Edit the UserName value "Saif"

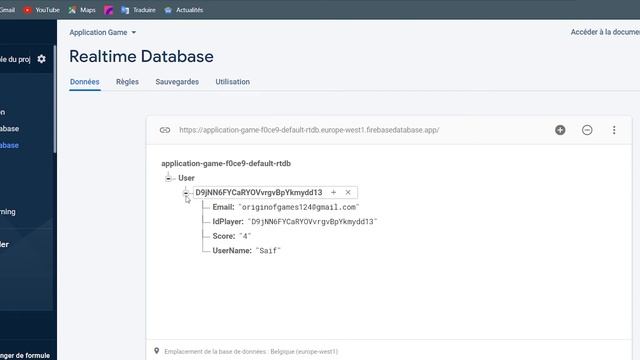click(268, 251)
